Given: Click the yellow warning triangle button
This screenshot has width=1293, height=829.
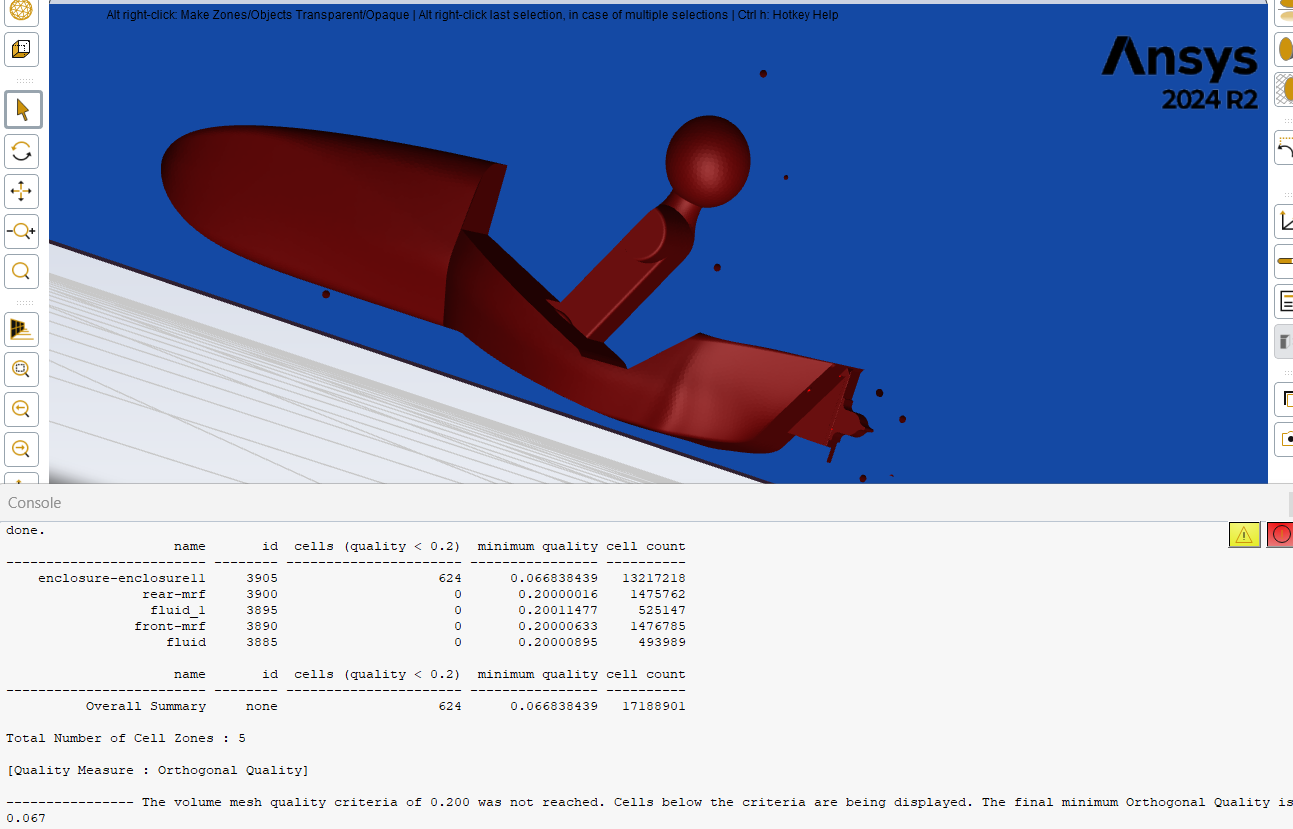Looking at the screenshot, I should point(1244,535).
